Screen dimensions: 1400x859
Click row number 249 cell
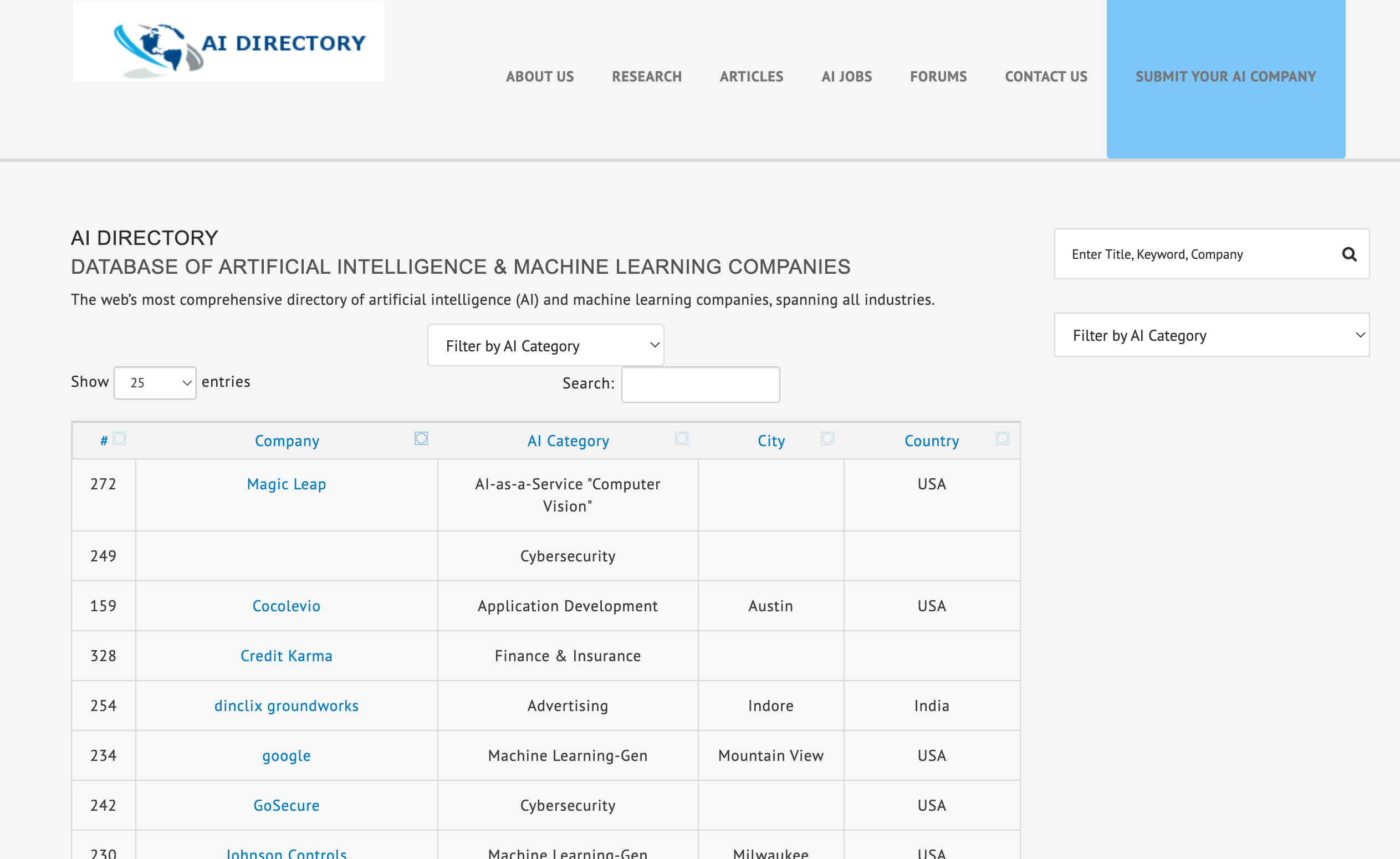click(x=104, y=556)
